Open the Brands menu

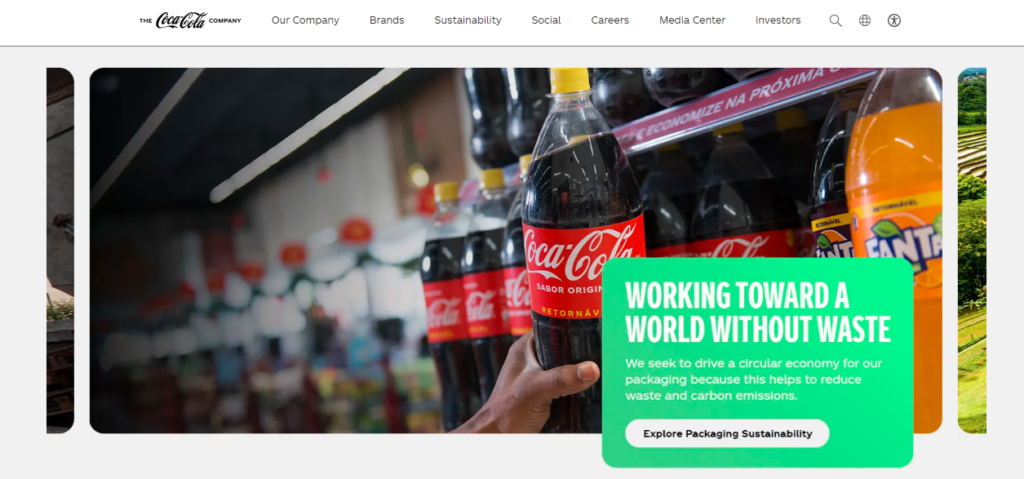pos(387,20)
